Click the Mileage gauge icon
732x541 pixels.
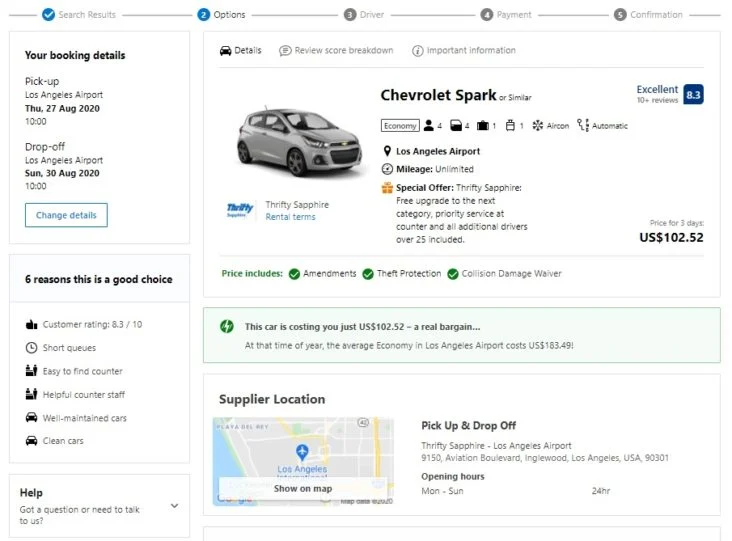coord(387,169)
